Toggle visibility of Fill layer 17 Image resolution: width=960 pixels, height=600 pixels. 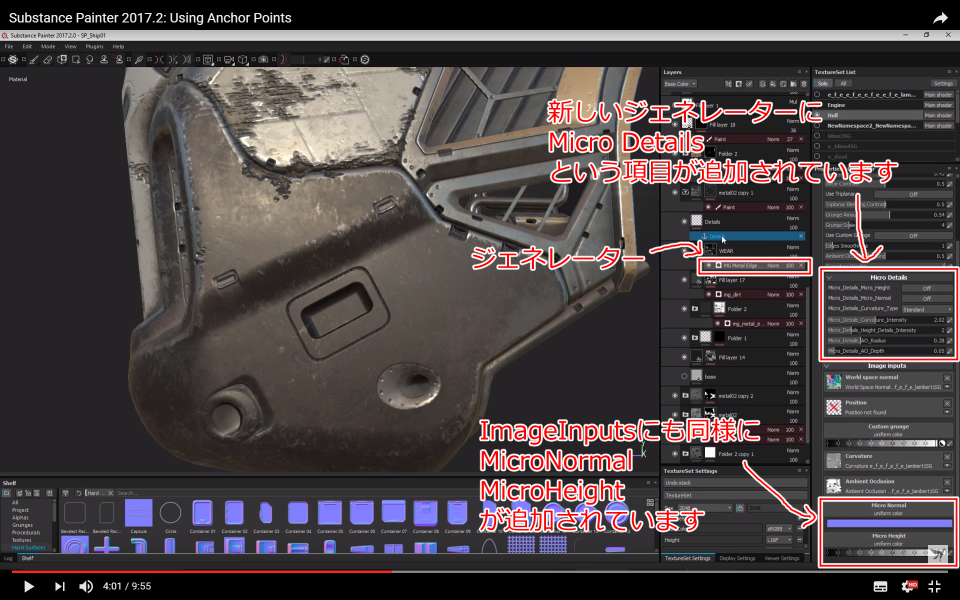click(684, 280)
